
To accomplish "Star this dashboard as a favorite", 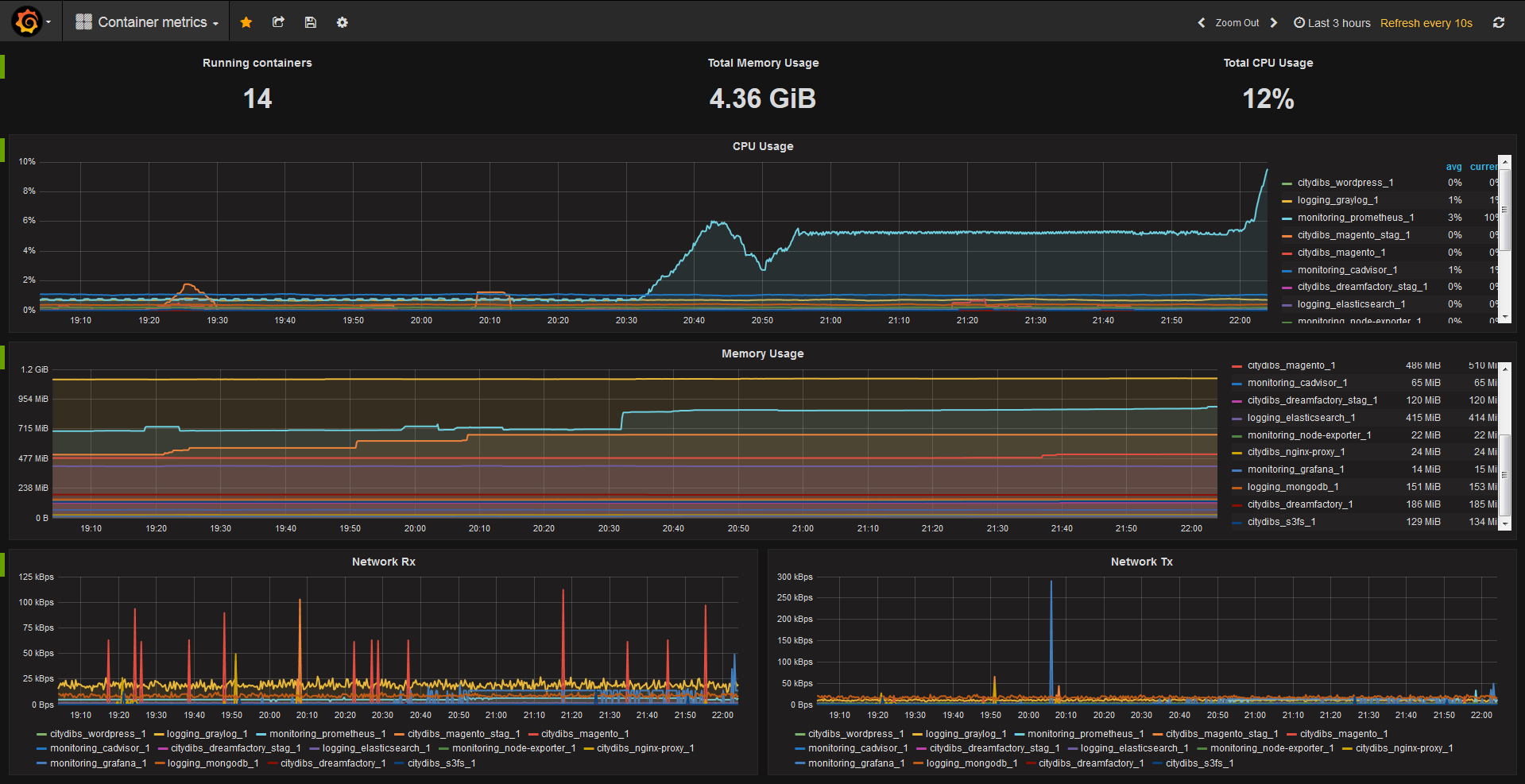I will 246,22.
